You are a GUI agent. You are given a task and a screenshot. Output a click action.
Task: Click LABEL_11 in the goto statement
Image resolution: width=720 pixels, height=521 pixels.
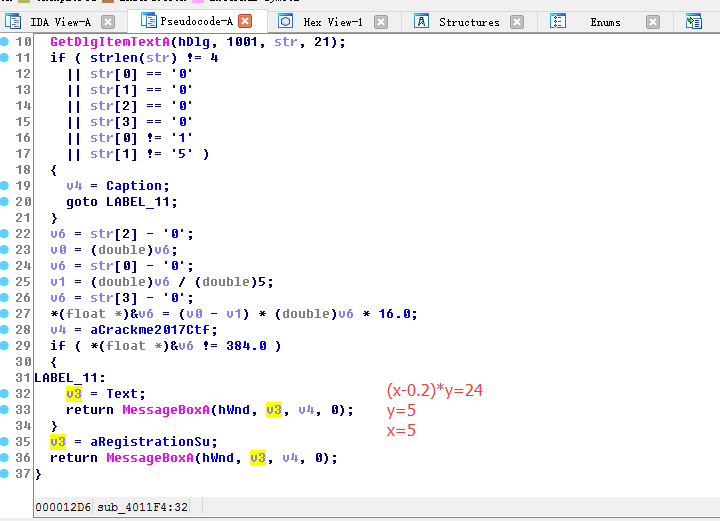click(x=138, y=202)
